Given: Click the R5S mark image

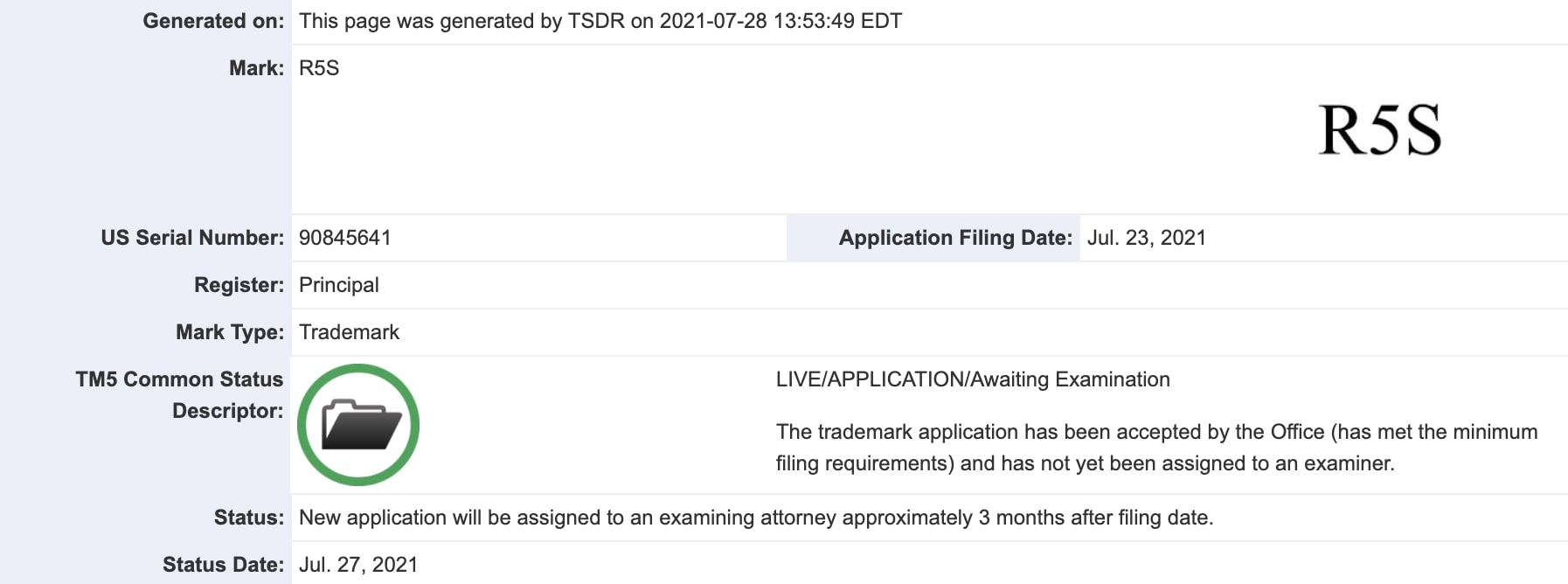Looking at the screenshot, I should [x=1380, y=130].
